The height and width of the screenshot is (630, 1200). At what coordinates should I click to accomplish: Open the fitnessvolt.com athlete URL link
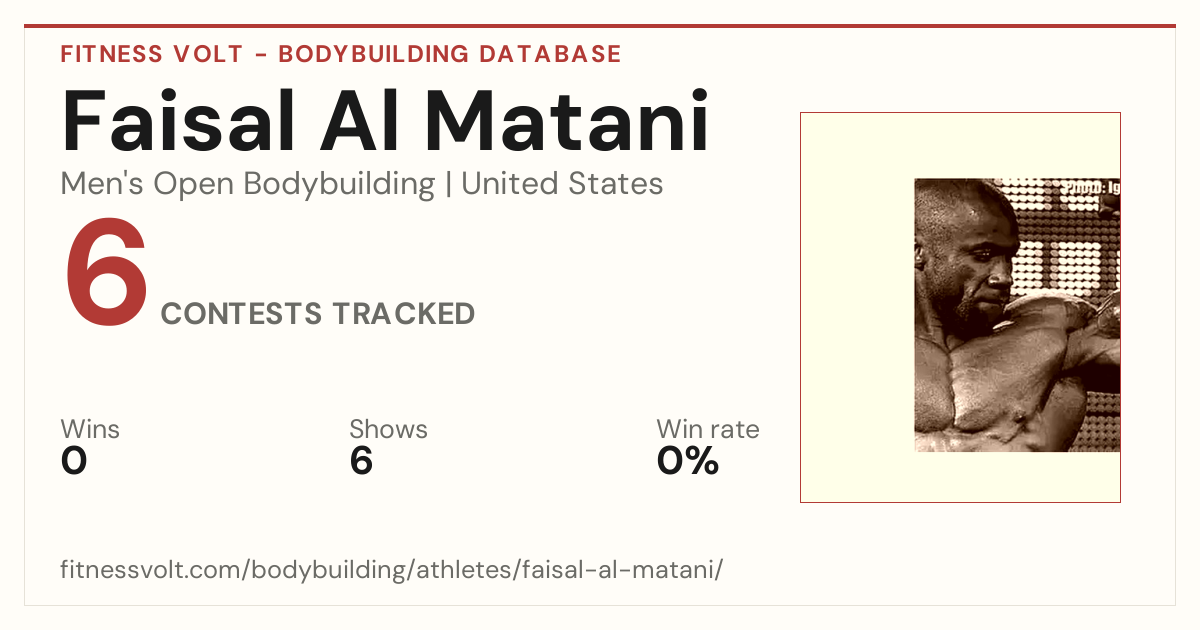point(391,570)
